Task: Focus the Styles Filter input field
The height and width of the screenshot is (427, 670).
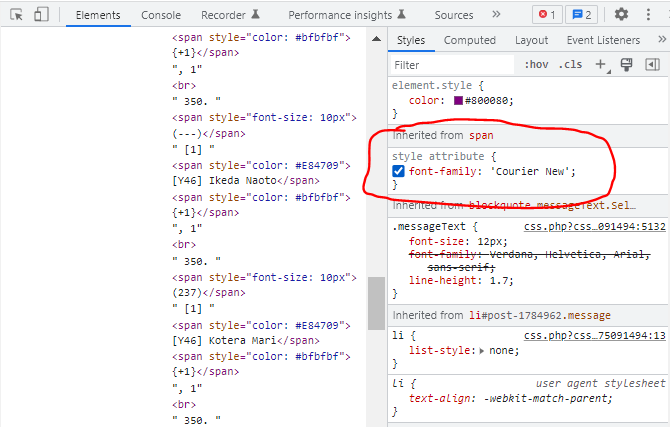Action: click(x=452, y=65)
